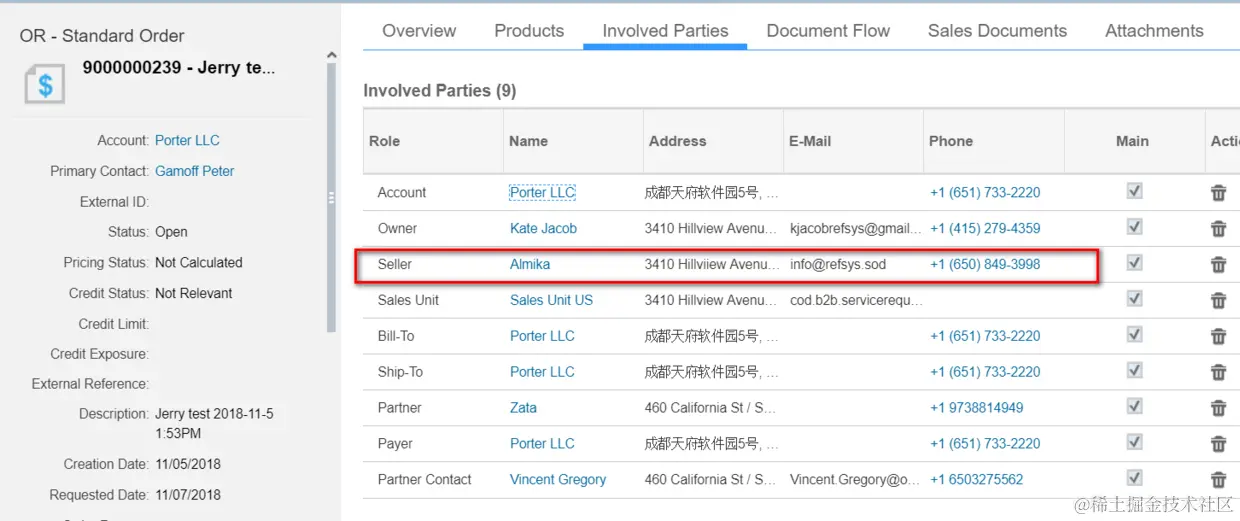Open the Attachments tab
Image resolution: width=1240 pixels, height=521 pixels.
click(x=1154, y=31)
